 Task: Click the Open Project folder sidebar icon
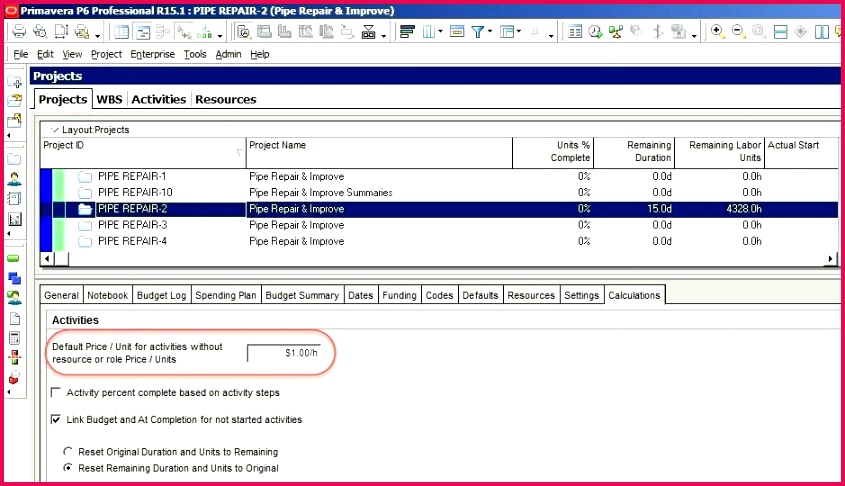[15, 100]
